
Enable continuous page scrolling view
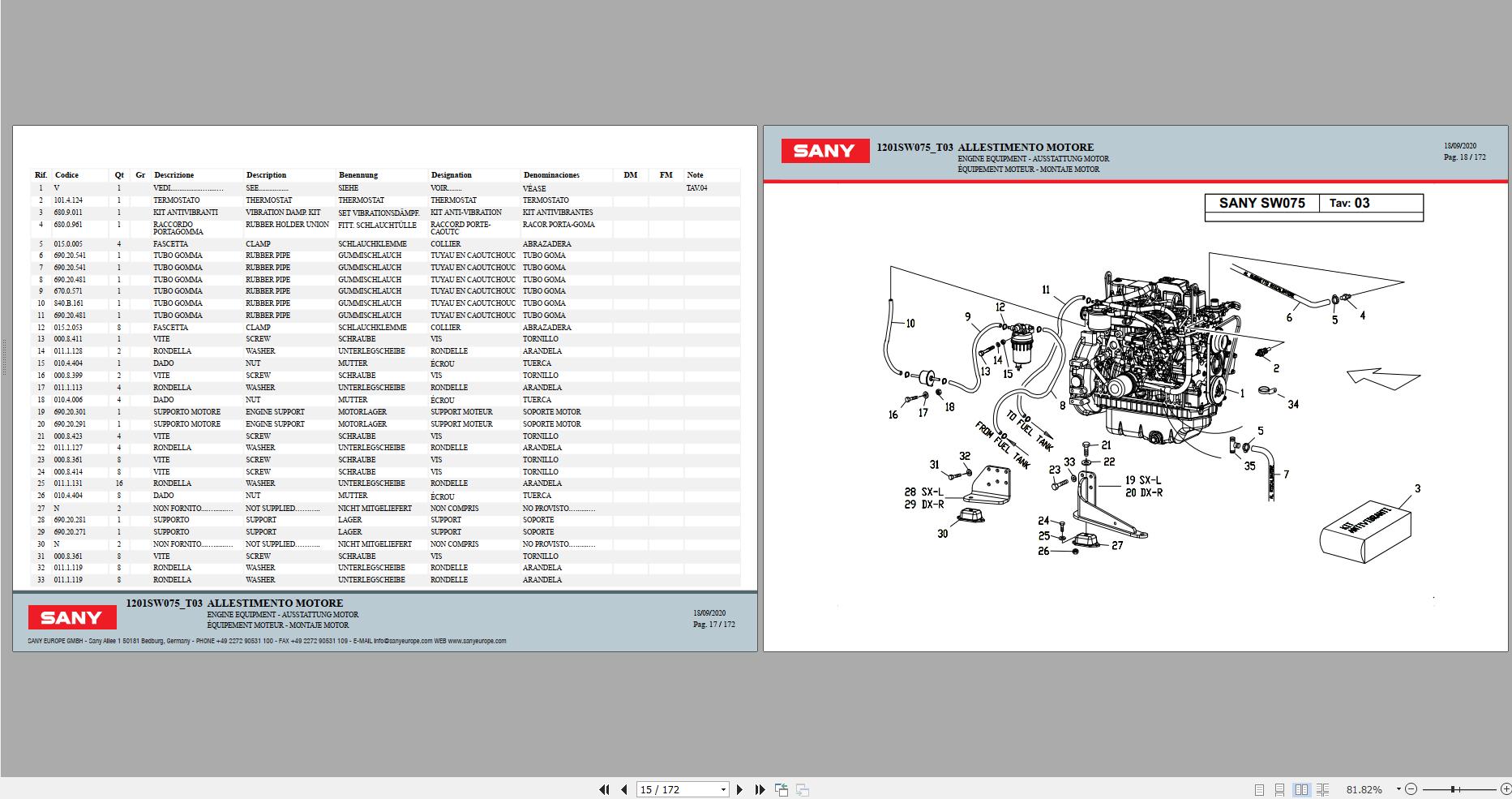coord(1279,789)
